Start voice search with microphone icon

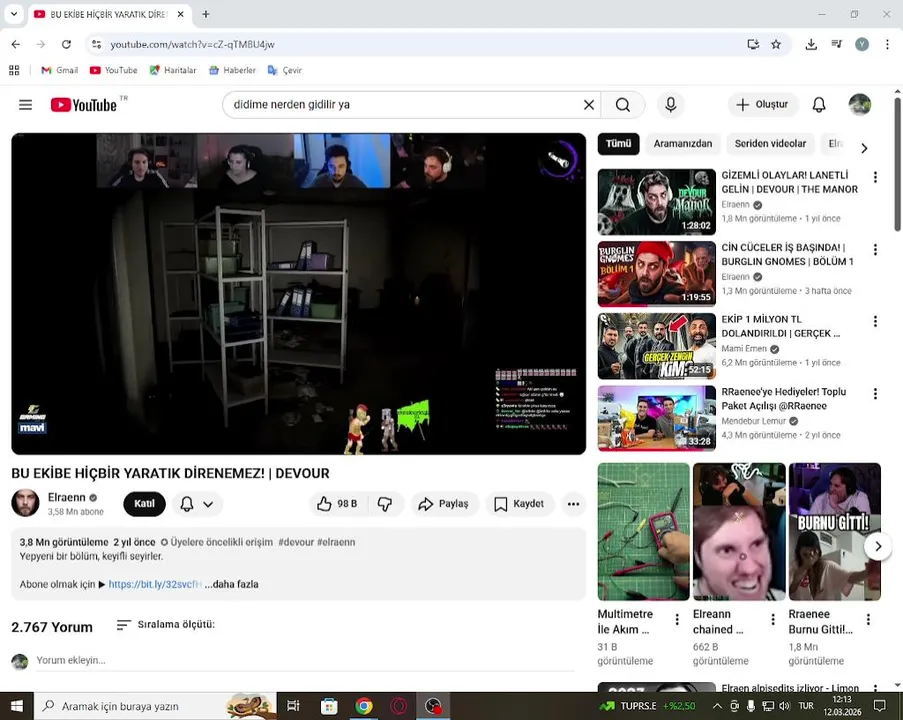click(670, 105)
